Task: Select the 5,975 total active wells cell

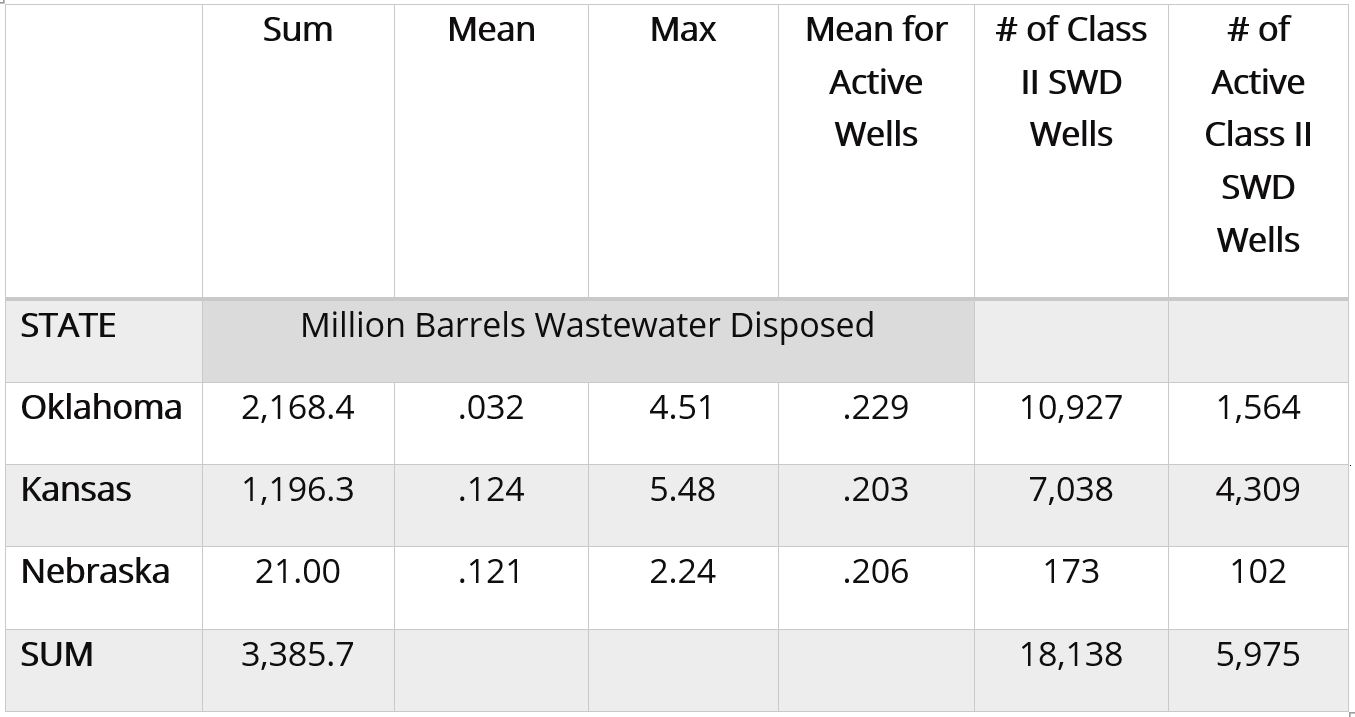Action: pyautogui.click(x=1258, y=654)
